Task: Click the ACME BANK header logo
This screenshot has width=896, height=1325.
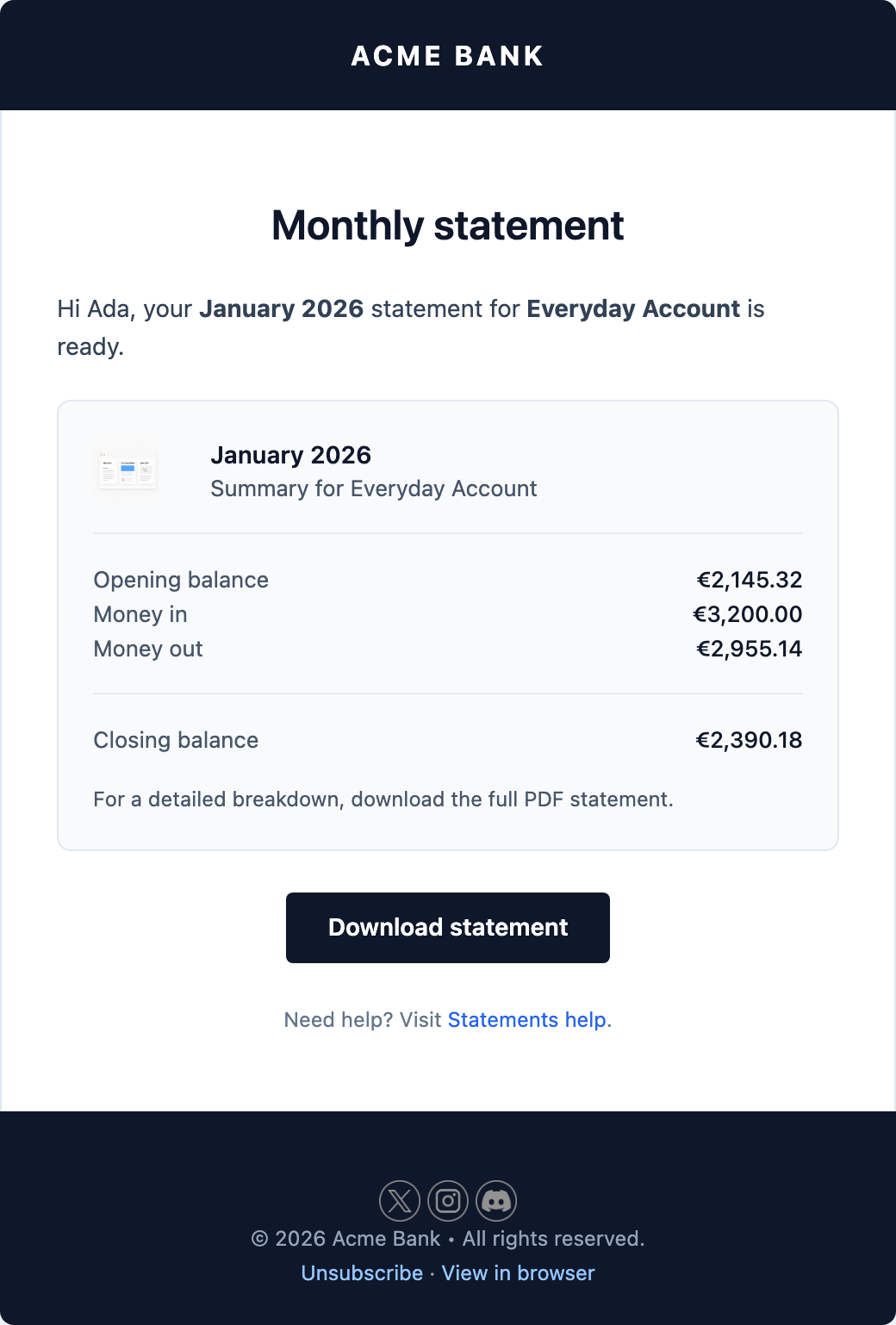Action: click(x=447, y=54)
